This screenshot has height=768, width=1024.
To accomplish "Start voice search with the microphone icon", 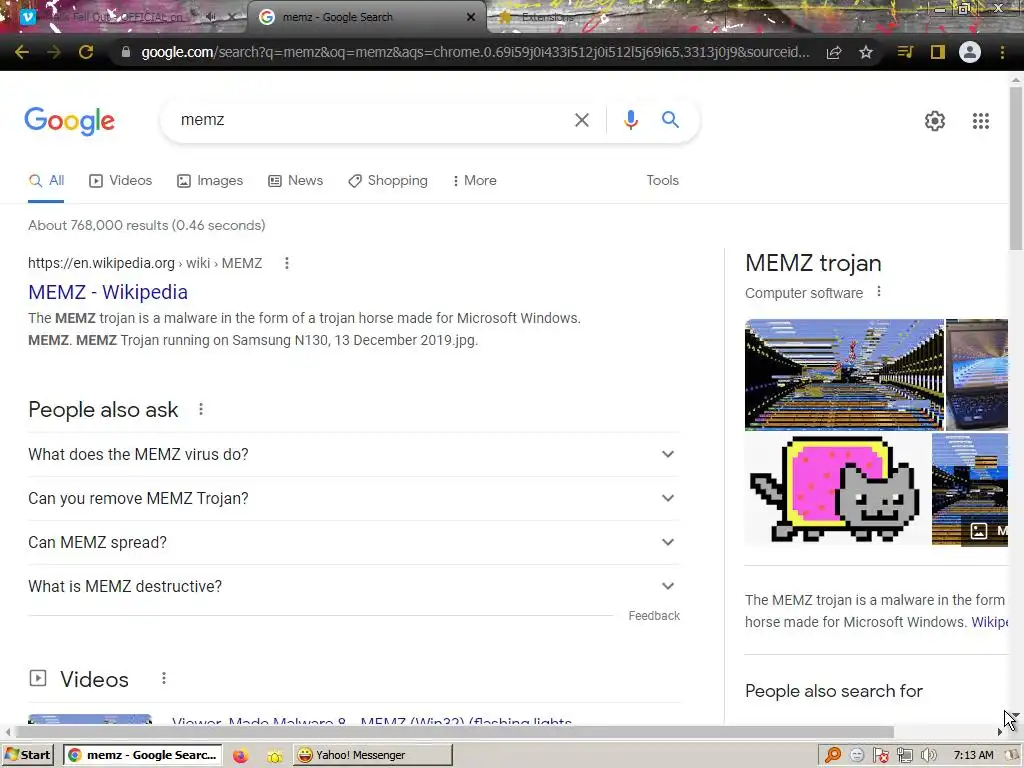I will coord(630,120).
